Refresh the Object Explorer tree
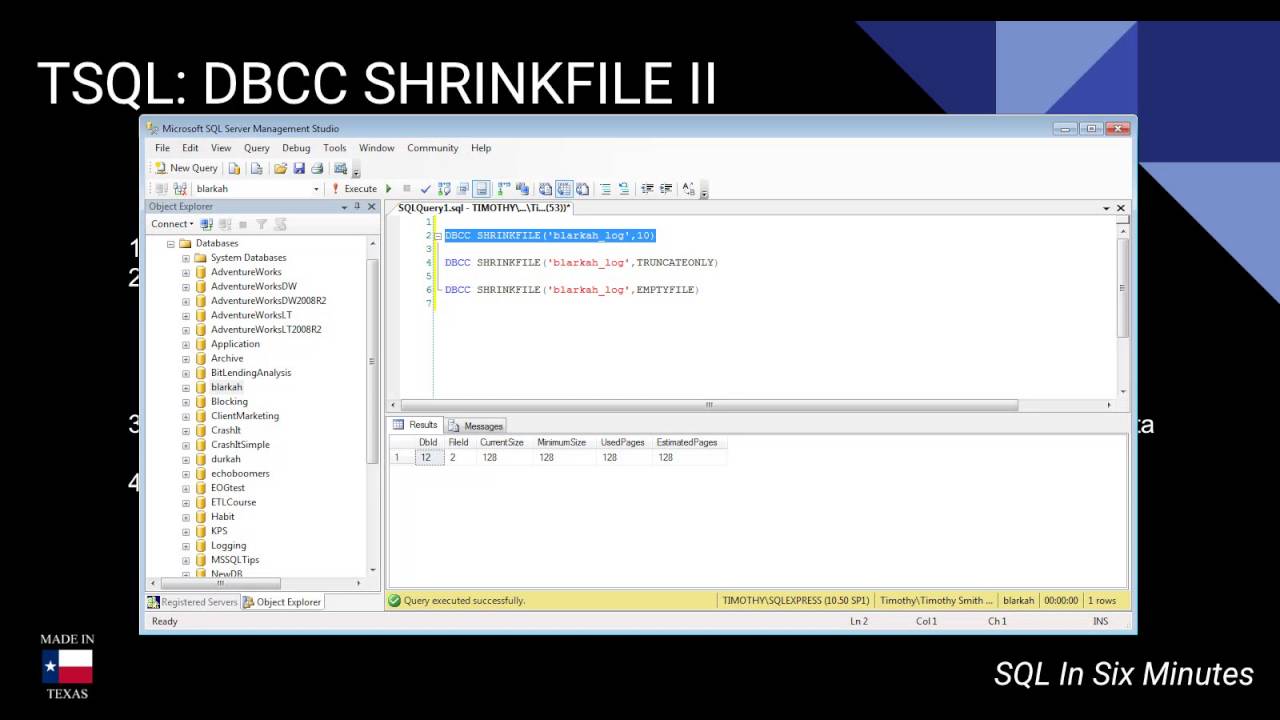The image size is (1280, 720). (x=280, y=224)
